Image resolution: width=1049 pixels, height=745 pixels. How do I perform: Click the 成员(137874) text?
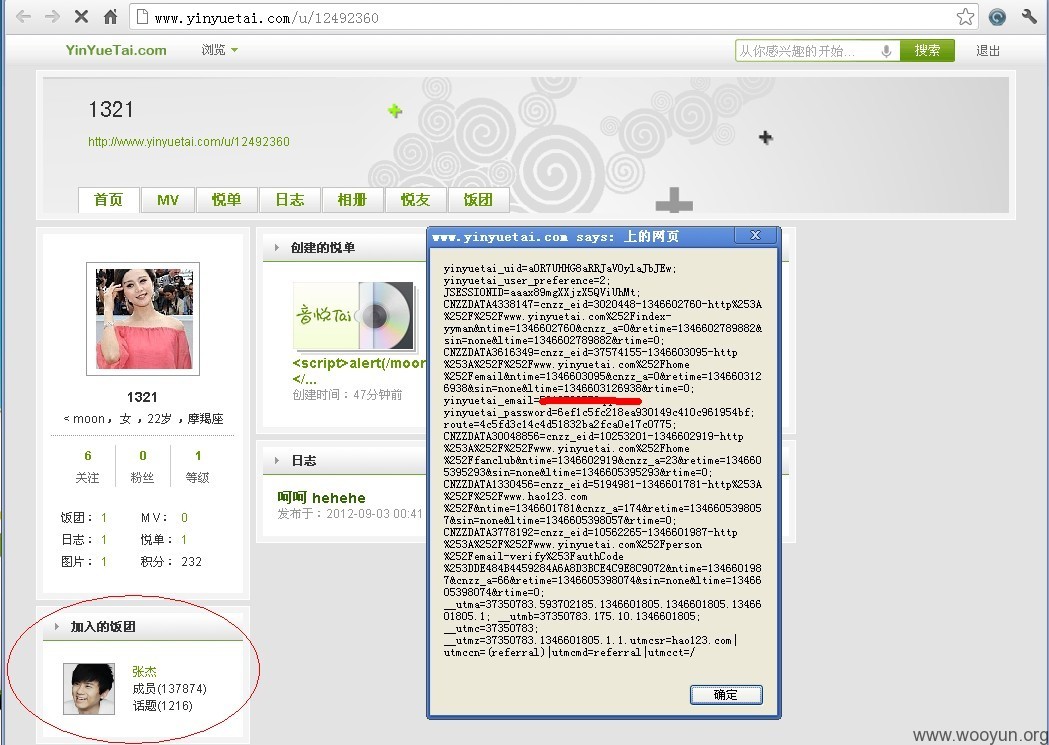169,689
